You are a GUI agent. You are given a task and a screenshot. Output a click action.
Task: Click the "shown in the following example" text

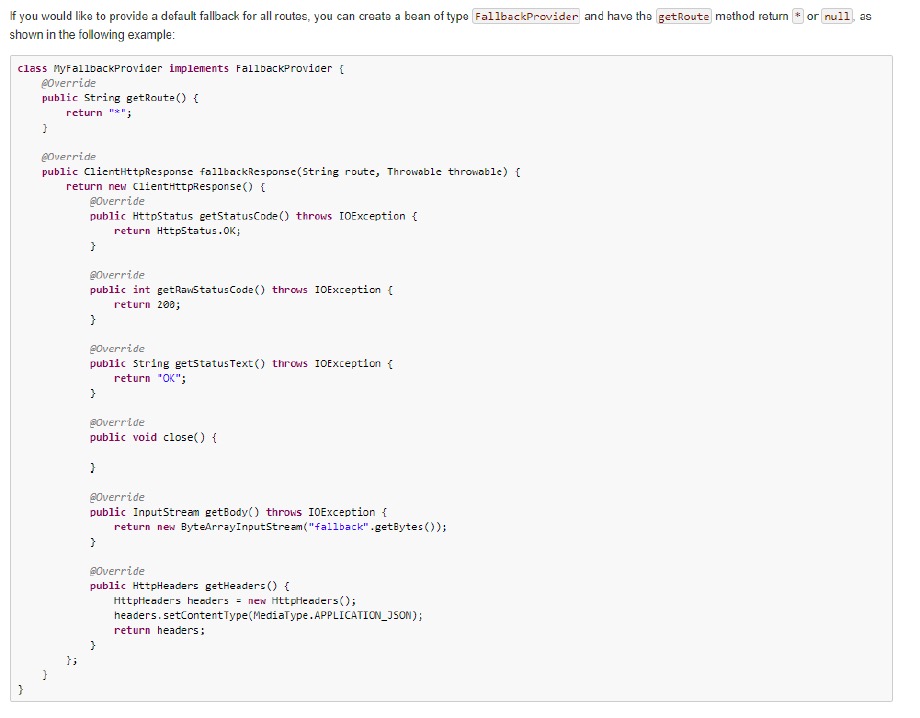tap(92, 35)
